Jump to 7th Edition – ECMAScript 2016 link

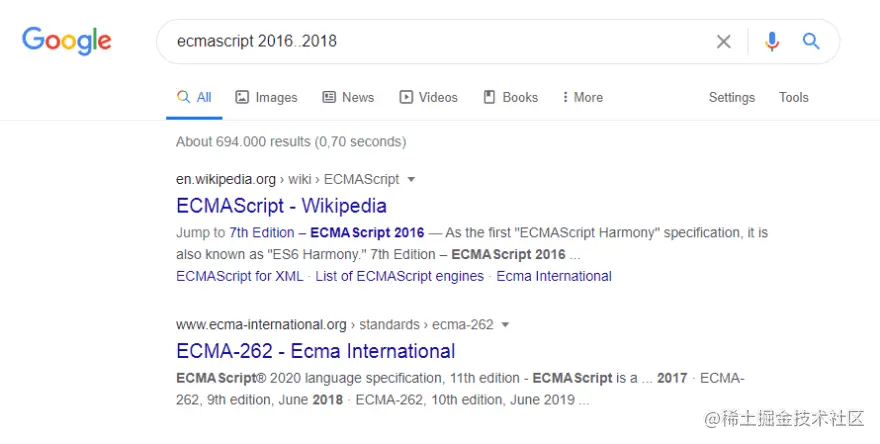[327, 232]
